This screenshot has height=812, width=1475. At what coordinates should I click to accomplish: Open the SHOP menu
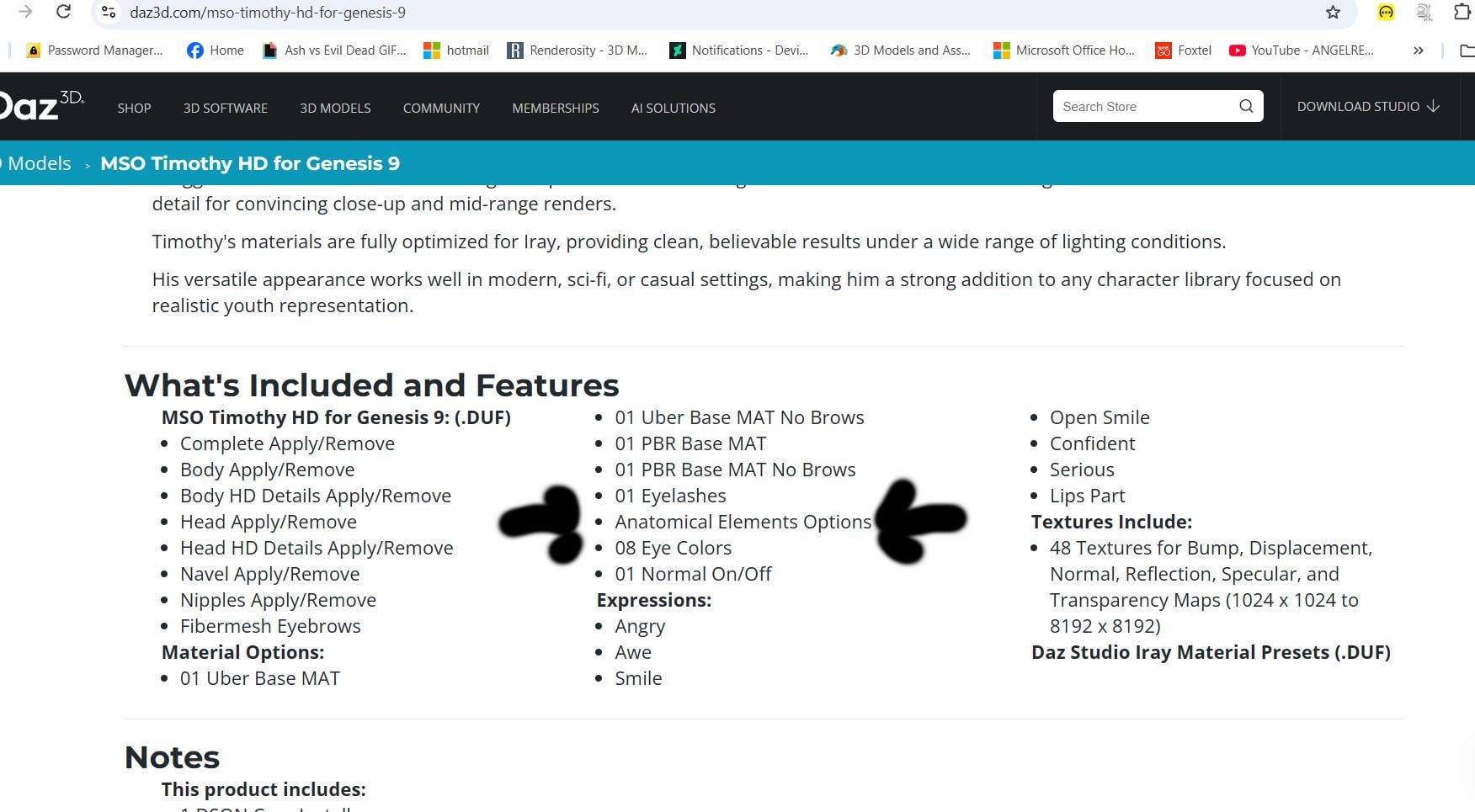pos(134,109)
